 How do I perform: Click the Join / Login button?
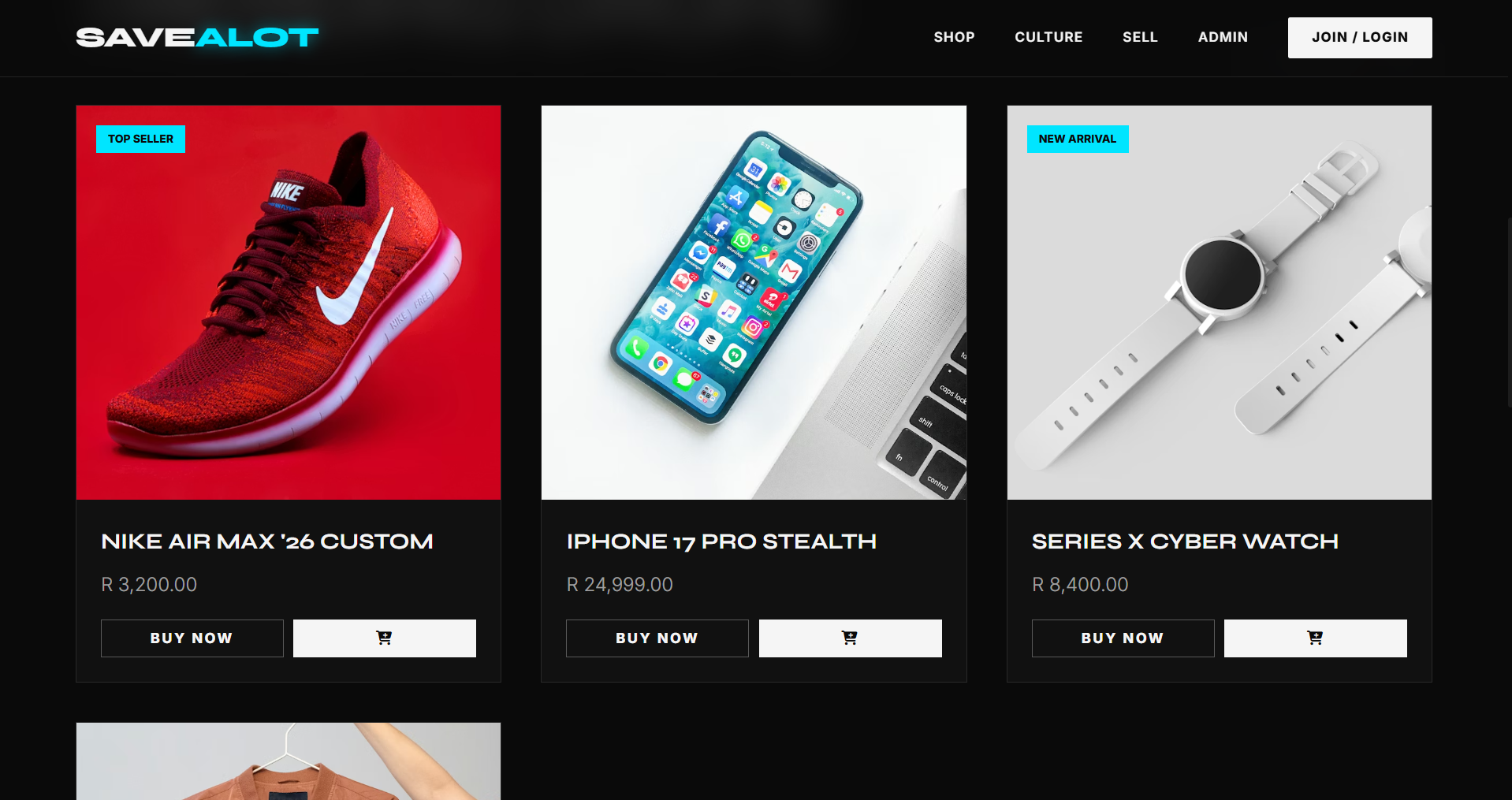[1360, 37]
